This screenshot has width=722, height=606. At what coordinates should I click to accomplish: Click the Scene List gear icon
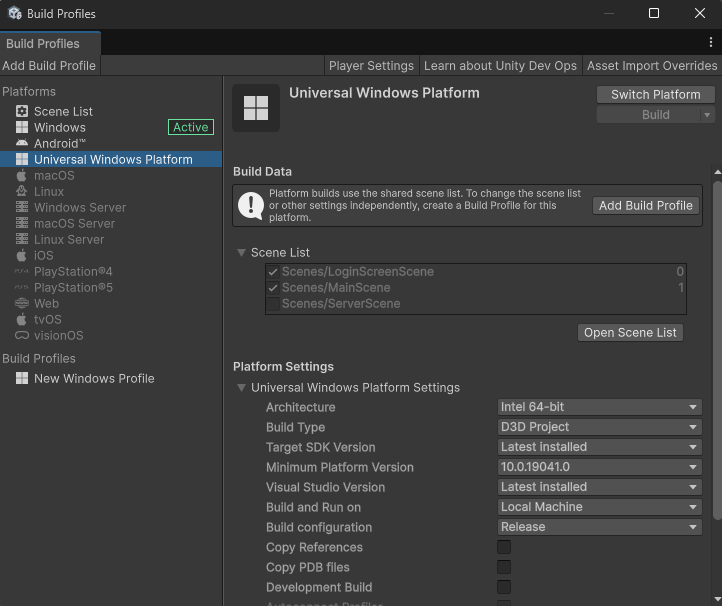22,111
